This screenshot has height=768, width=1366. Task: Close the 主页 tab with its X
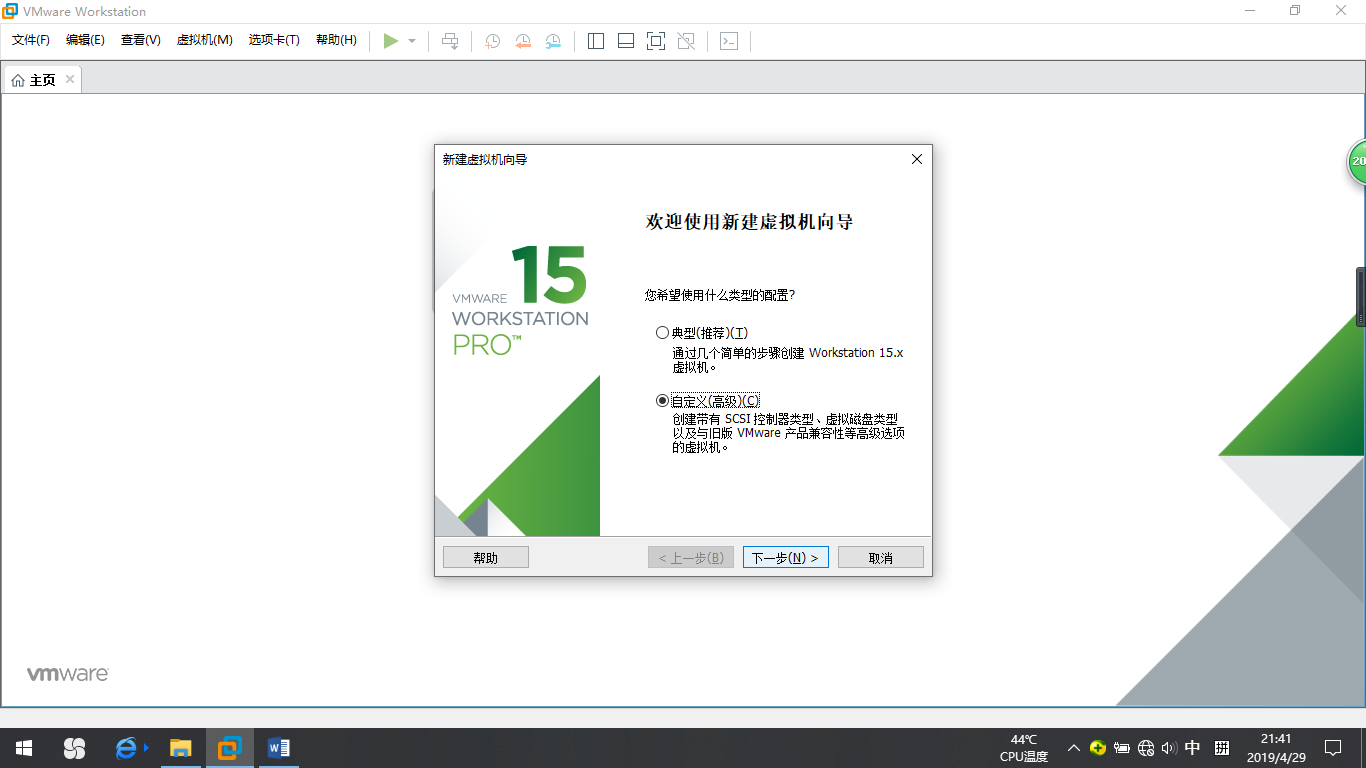pyautogui.click(x=70, y=79)
